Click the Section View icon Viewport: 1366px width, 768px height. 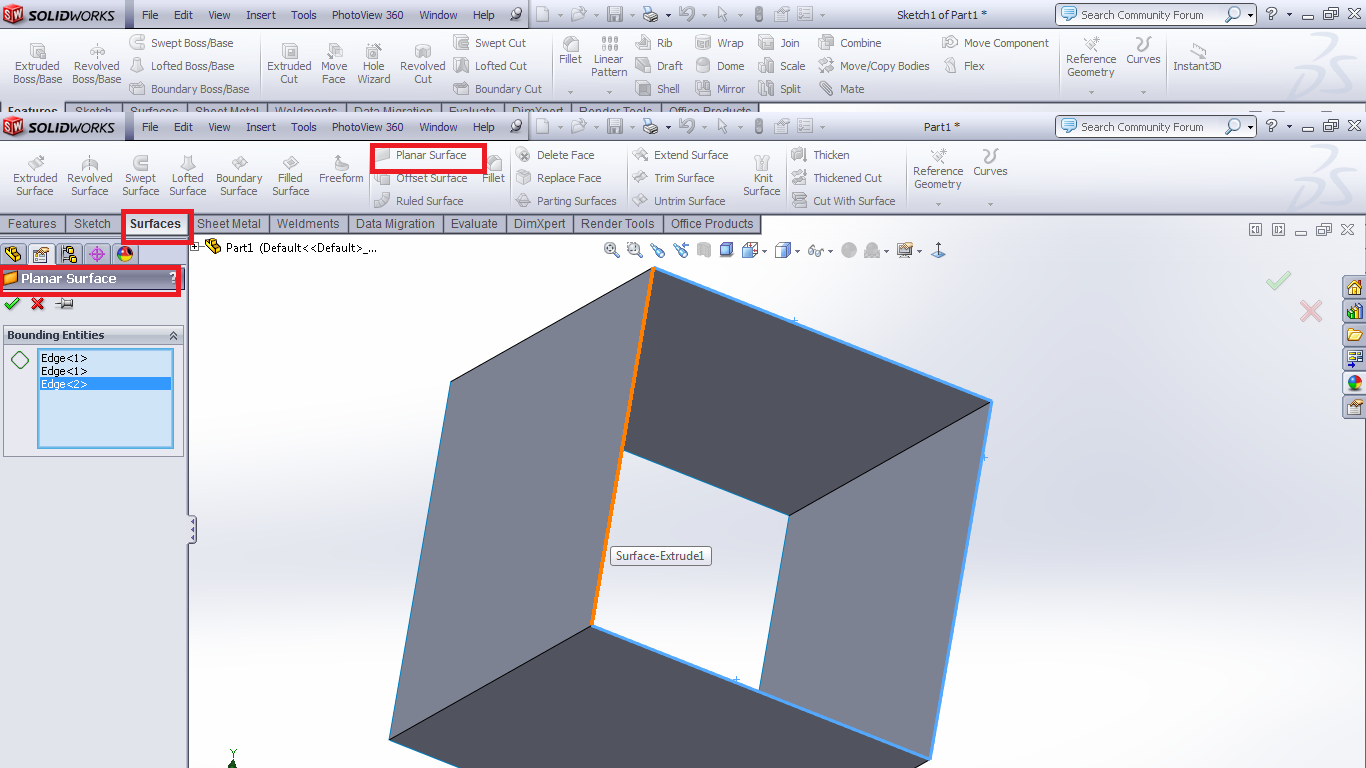pyautogui.click(x=704, y=250)
